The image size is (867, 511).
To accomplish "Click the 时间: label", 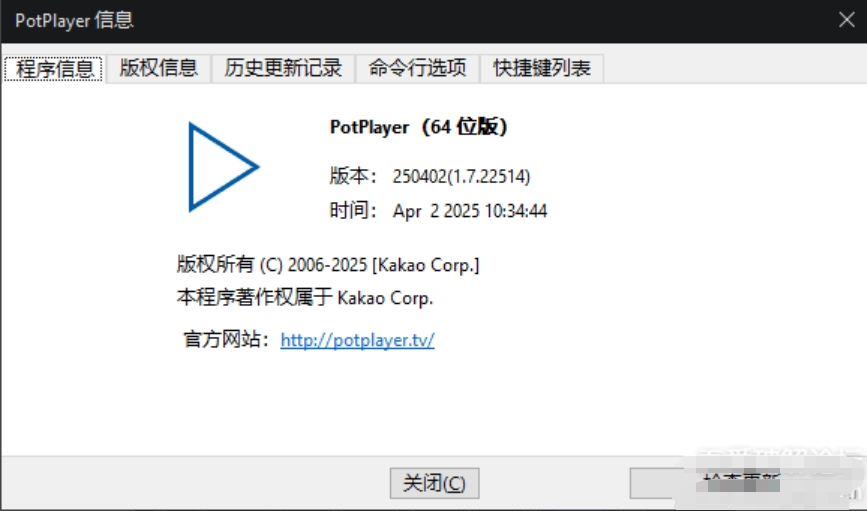I will pos(353,211).
